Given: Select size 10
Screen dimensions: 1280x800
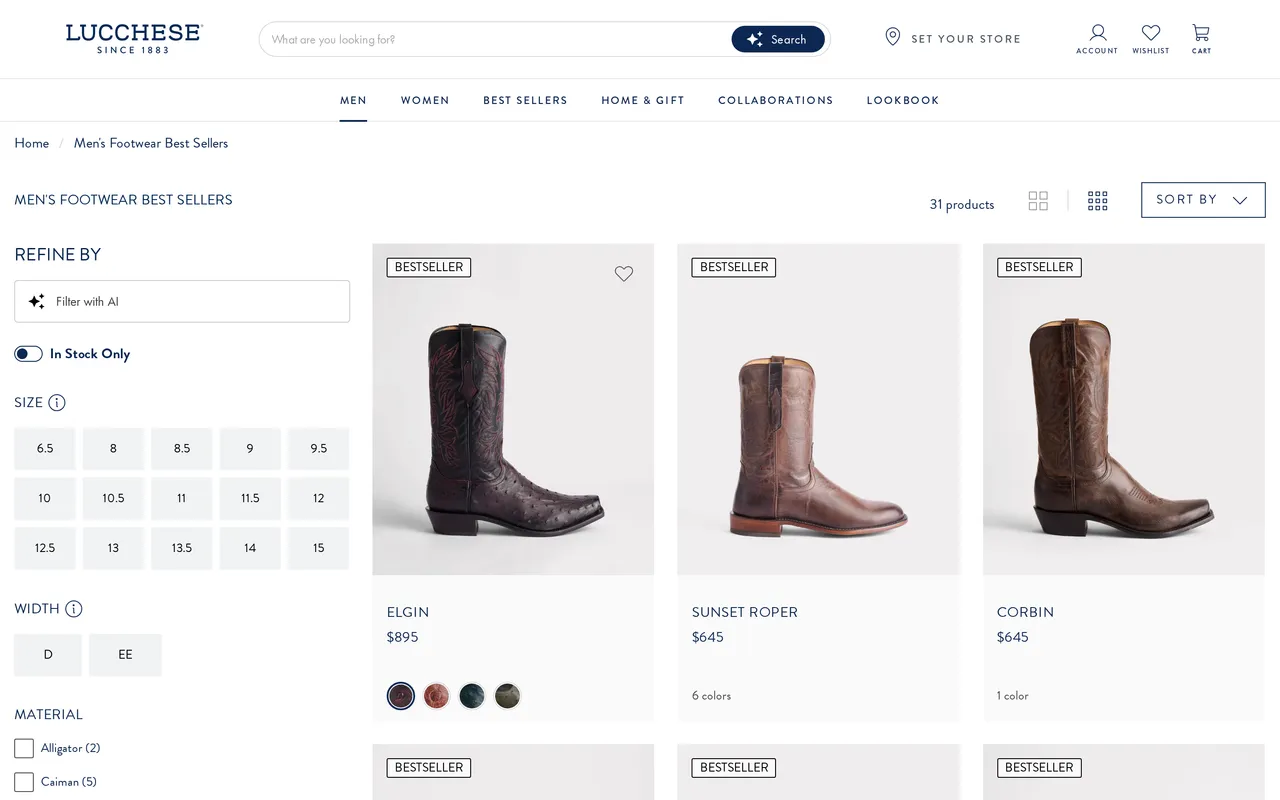Looking at the screenshot, I should pos(45,498).
